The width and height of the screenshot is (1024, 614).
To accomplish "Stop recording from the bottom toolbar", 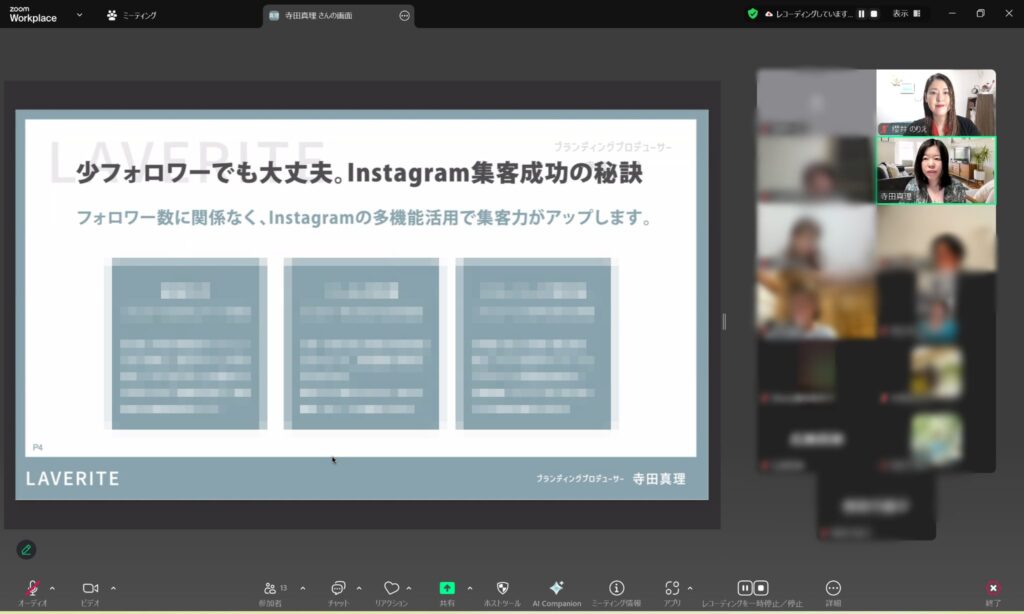I will [x=761, y=588].
